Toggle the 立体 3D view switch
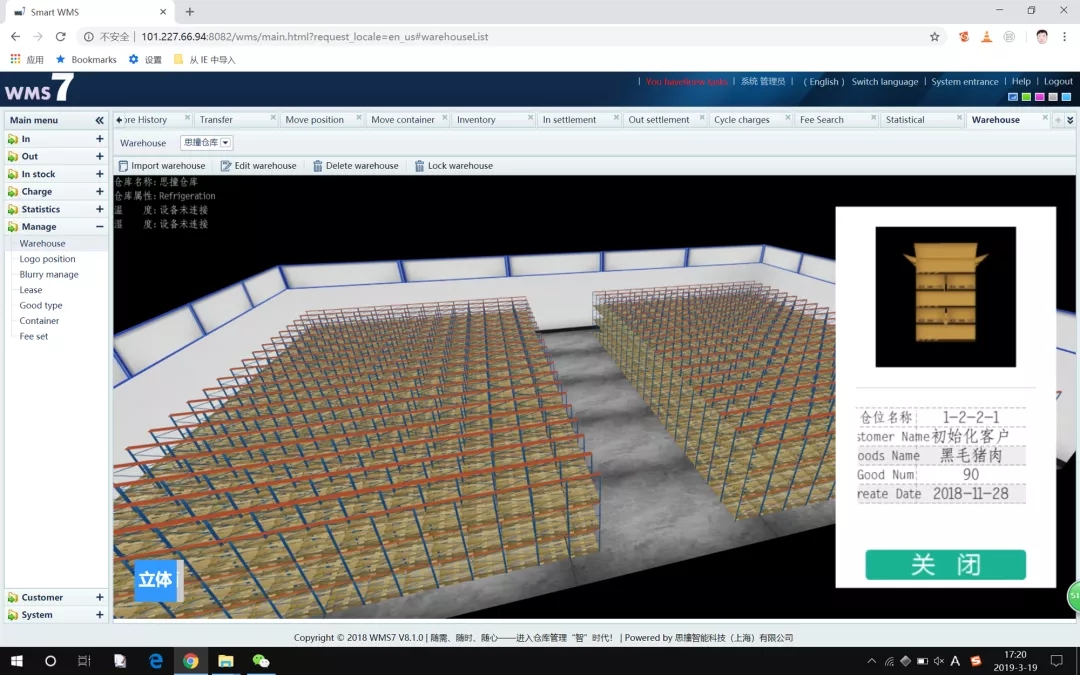Viewport: 1080px width, 675px height. [x=158, y=580]
